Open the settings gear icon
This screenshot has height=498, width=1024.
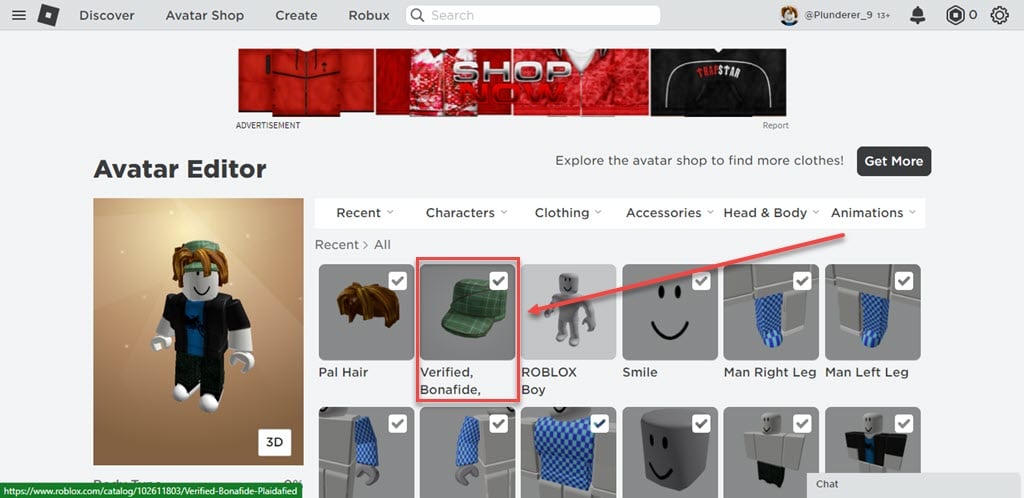999,15
